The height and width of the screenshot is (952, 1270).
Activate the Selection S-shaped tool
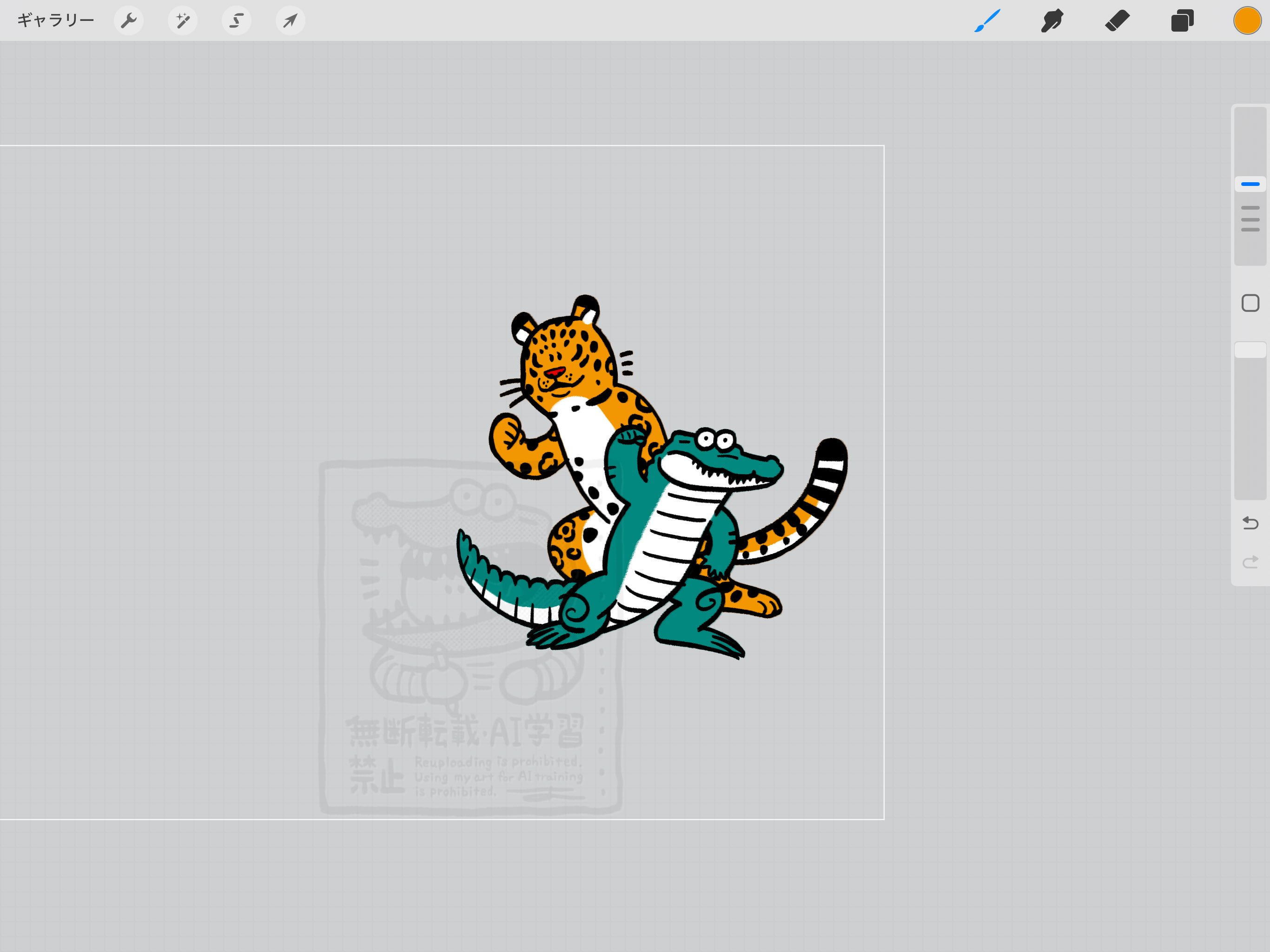[237, 21]
